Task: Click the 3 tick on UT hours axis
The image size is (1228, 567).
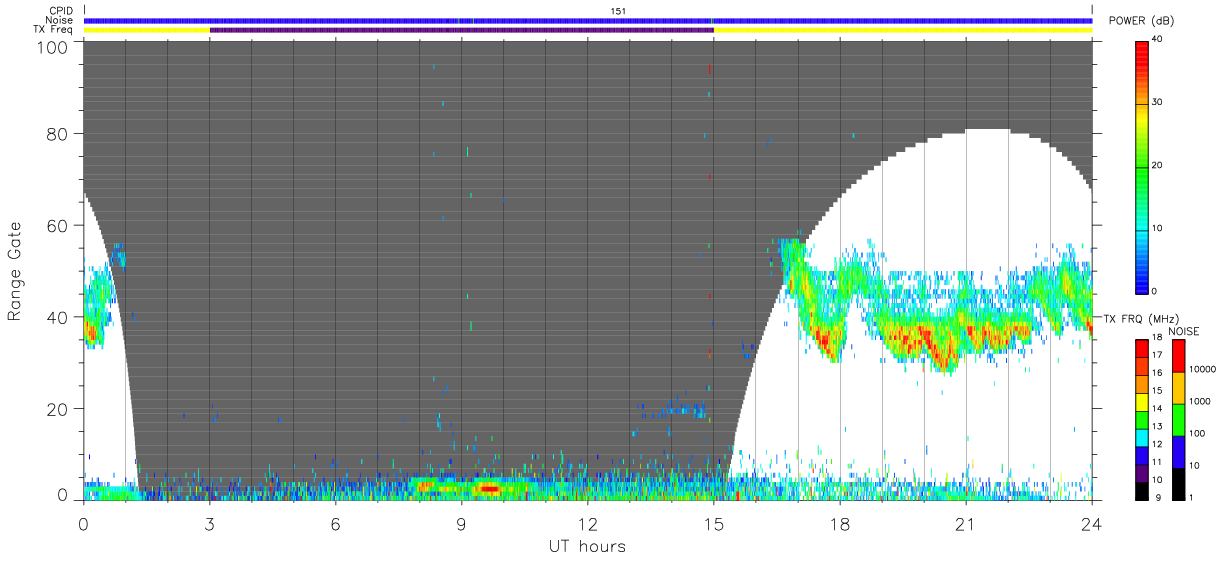Action: pyautogui.click(x=209, y=523)
